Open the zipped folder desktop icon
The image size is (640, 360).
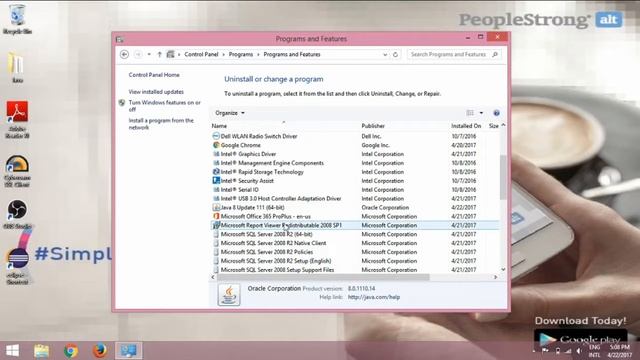[x=17, y=67]
